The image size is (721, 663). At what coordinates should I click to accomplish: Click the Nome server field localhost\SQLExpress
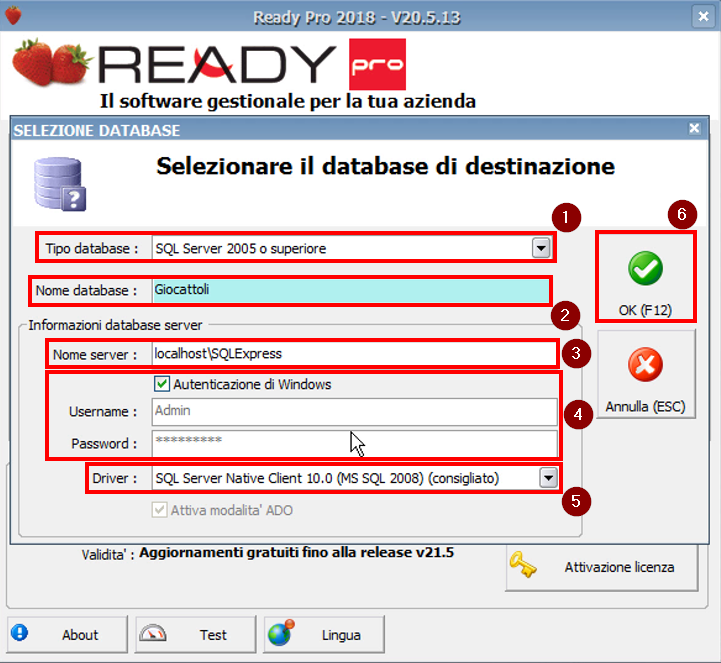tap(353, 354)
